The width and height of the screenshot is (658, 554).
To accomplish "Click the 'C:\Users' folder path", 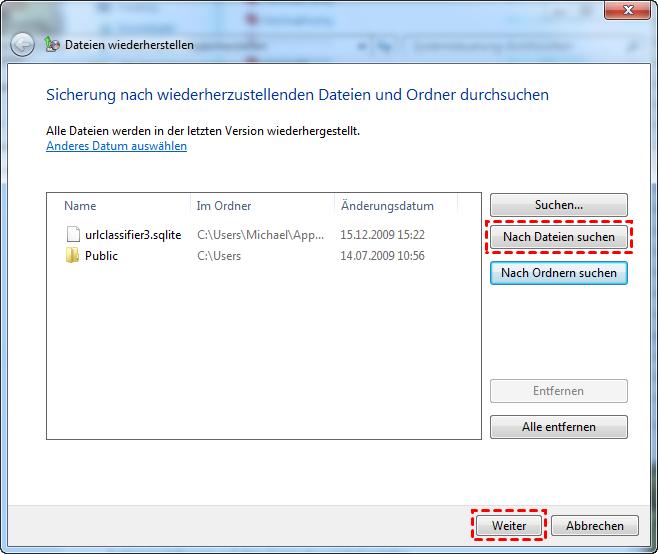I will click(219, 256).
